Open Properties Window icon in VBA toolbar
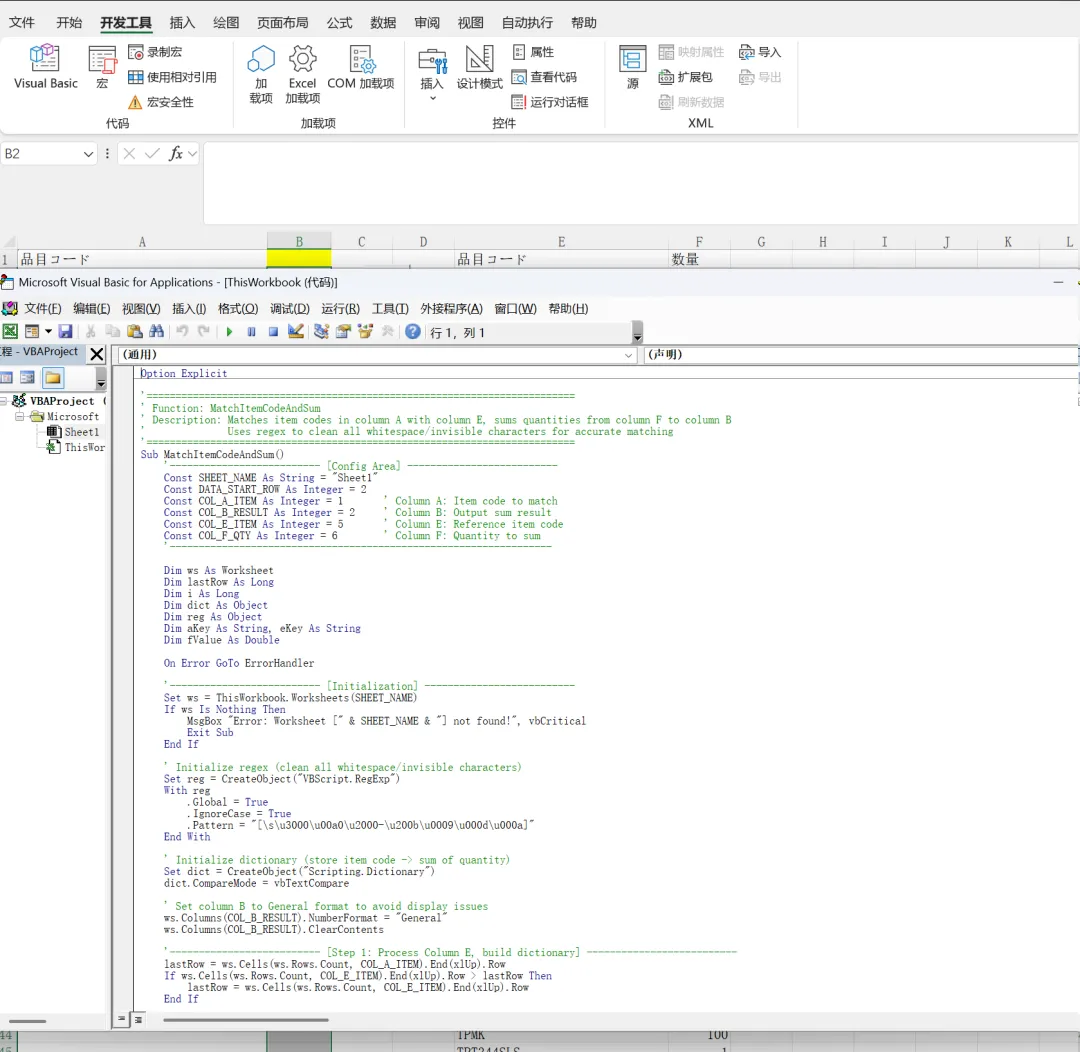 click(343, 331)
